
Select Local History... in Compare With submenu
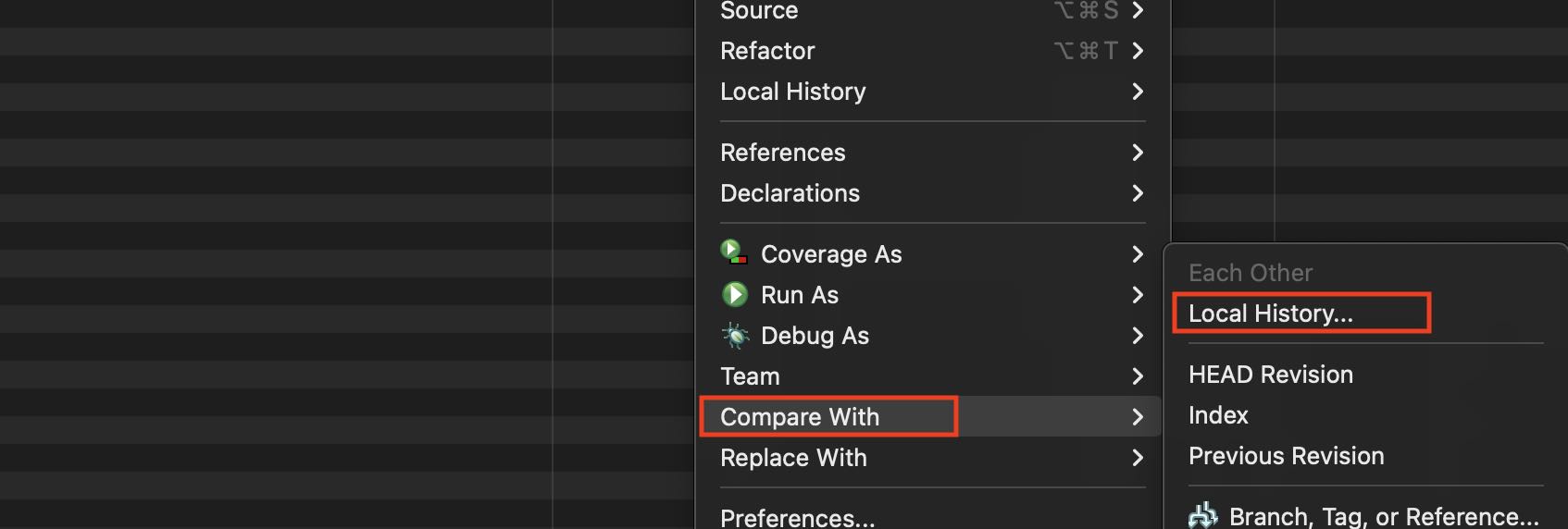click(1270, 314)
